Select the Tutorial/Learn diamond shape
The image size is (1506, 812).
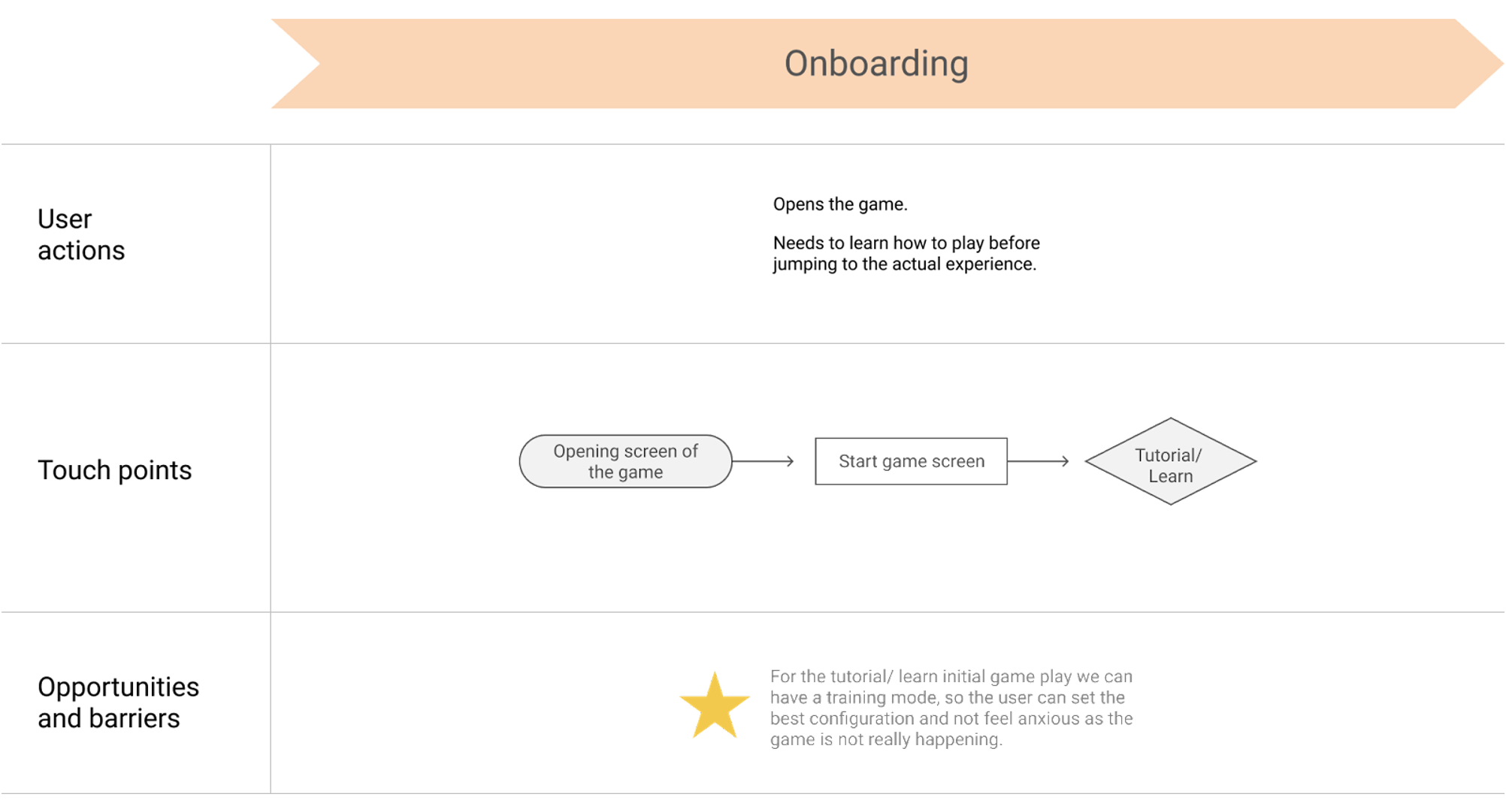pyautogui.click(x=1170, y=462)
